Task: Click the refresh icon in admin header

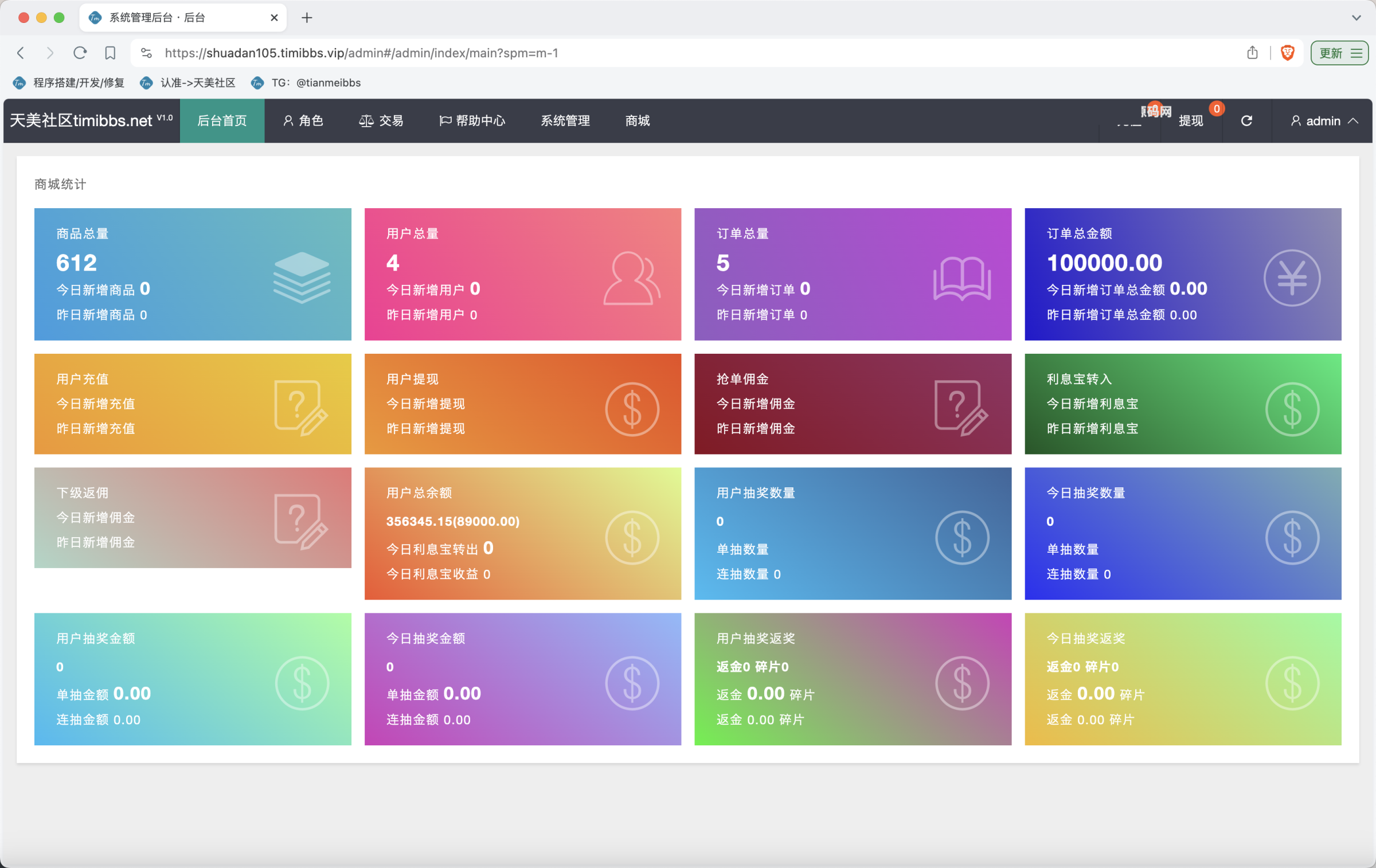Action: coord(1246,121)
